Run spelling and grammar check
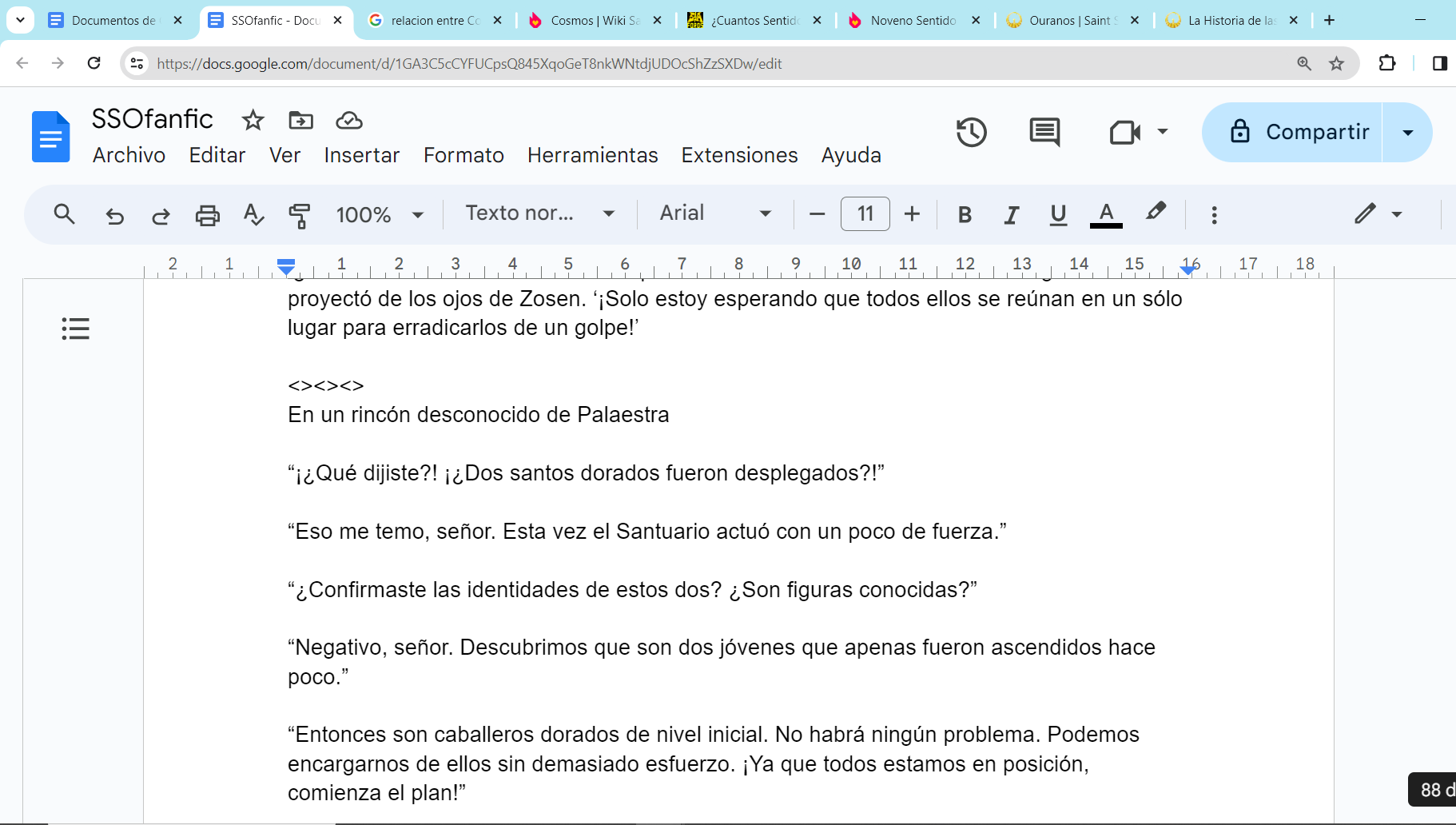Viewport: 1456px width, 825px height. 253,214
